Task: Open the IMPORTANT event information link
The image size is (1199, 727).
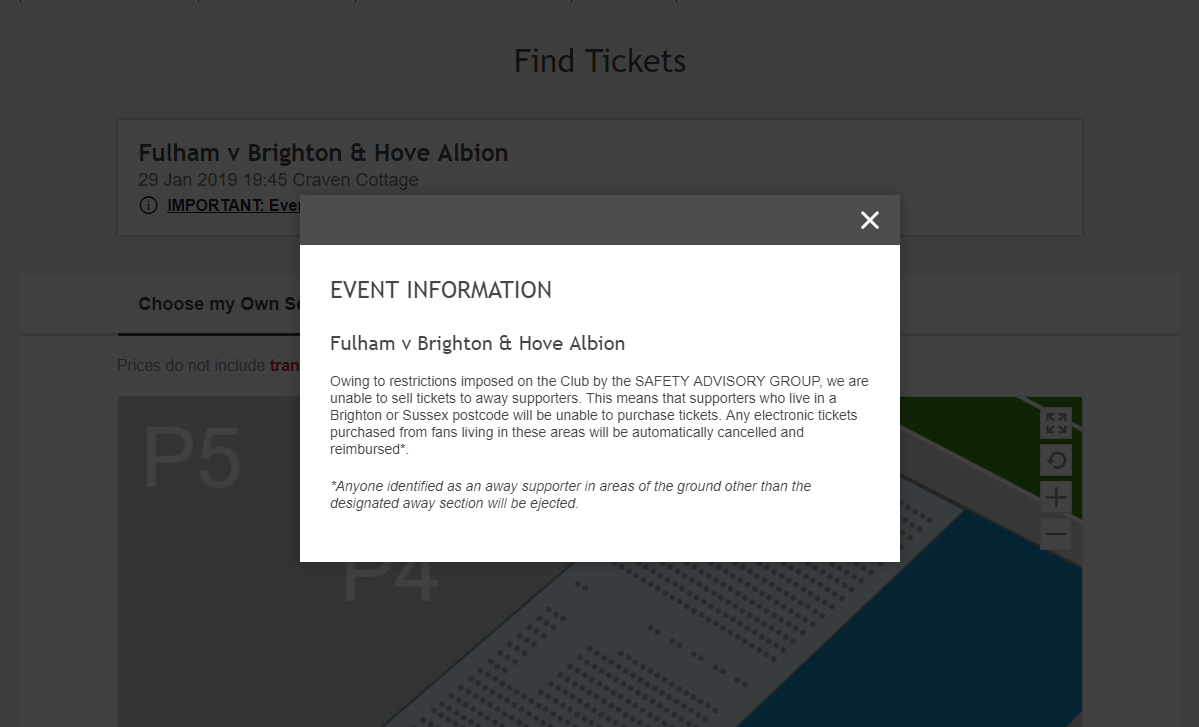Action: pyautogui.click(x=233, y=205)
